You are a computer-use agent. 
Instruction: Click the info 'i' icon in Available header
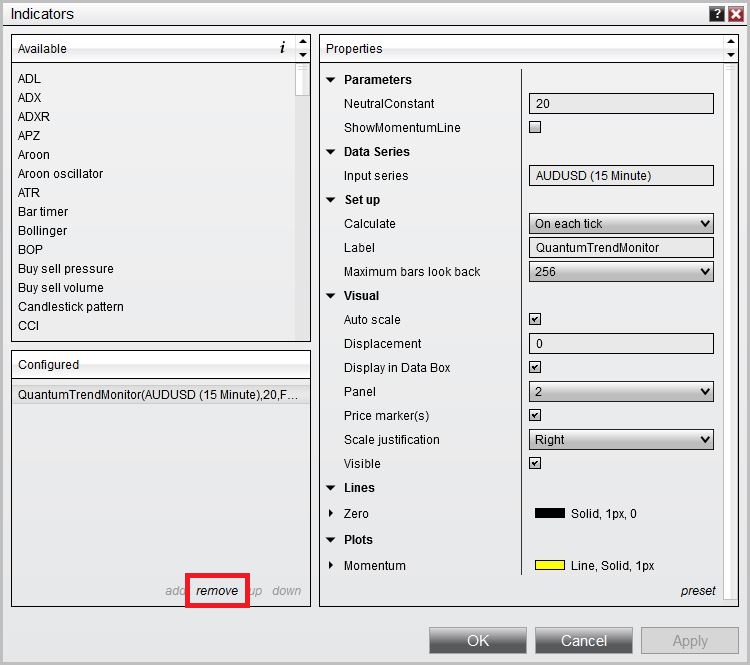pos(282,47)
